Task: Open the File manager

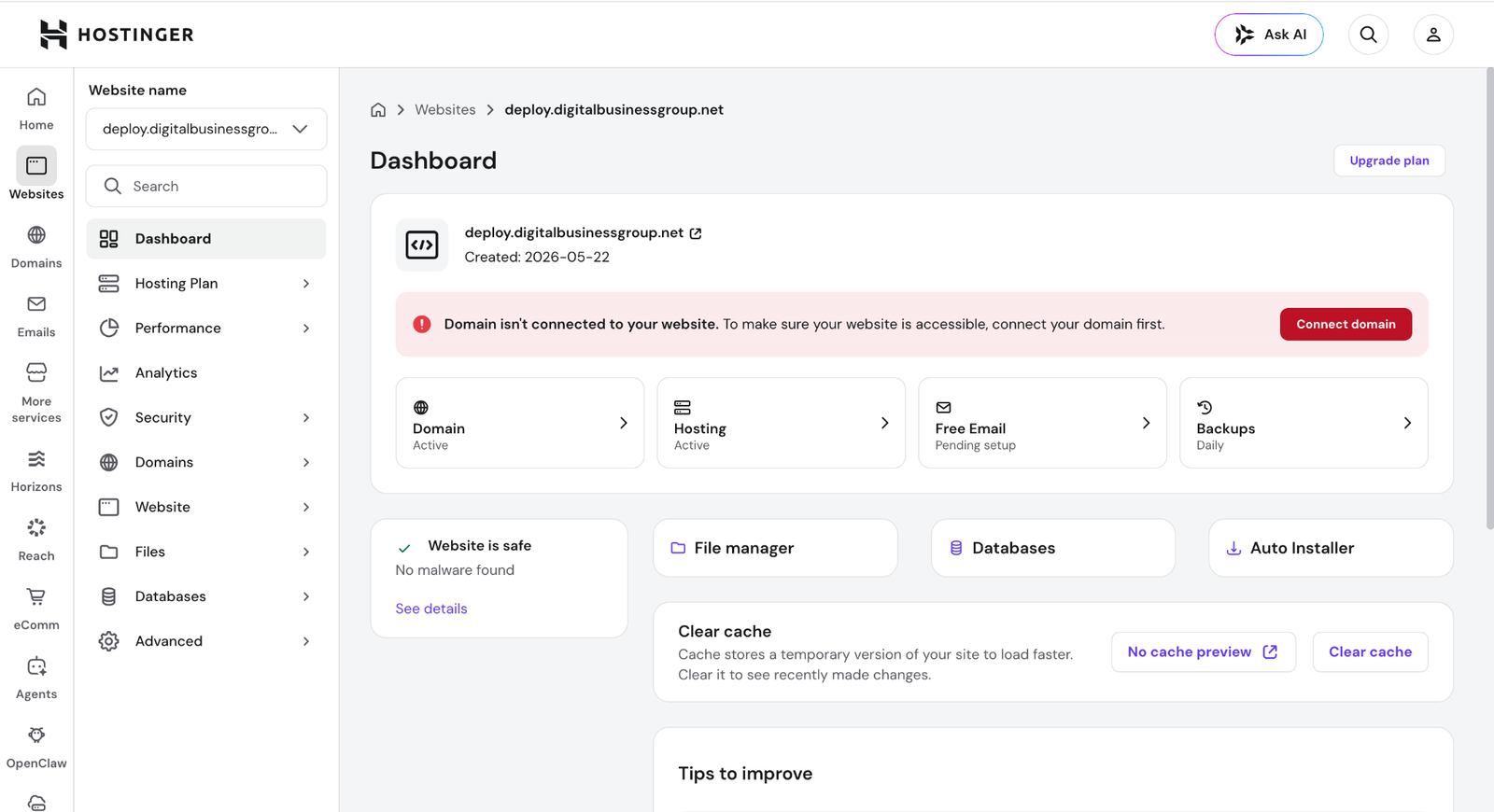Action: [x=776, y=548]
